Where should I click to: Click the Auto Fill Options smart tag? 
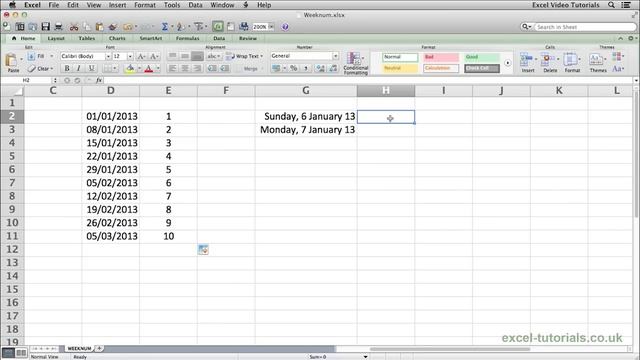point(203,249)
